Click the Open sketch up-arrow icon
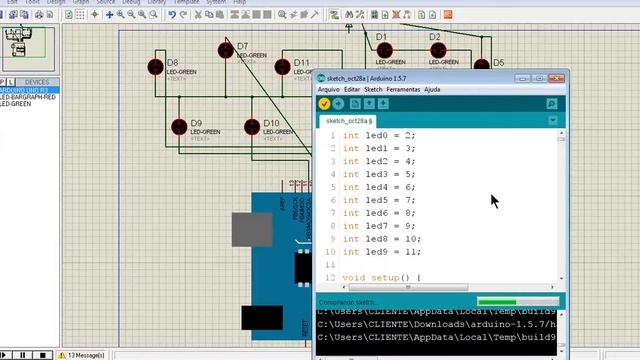640x360 pixels. click(369, 104)
